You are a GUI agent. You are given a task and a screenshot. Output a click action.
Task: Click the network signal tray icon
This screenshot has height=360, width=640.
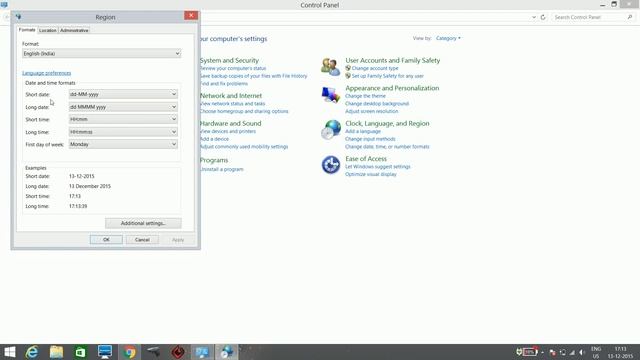click(x=572, y=352)
